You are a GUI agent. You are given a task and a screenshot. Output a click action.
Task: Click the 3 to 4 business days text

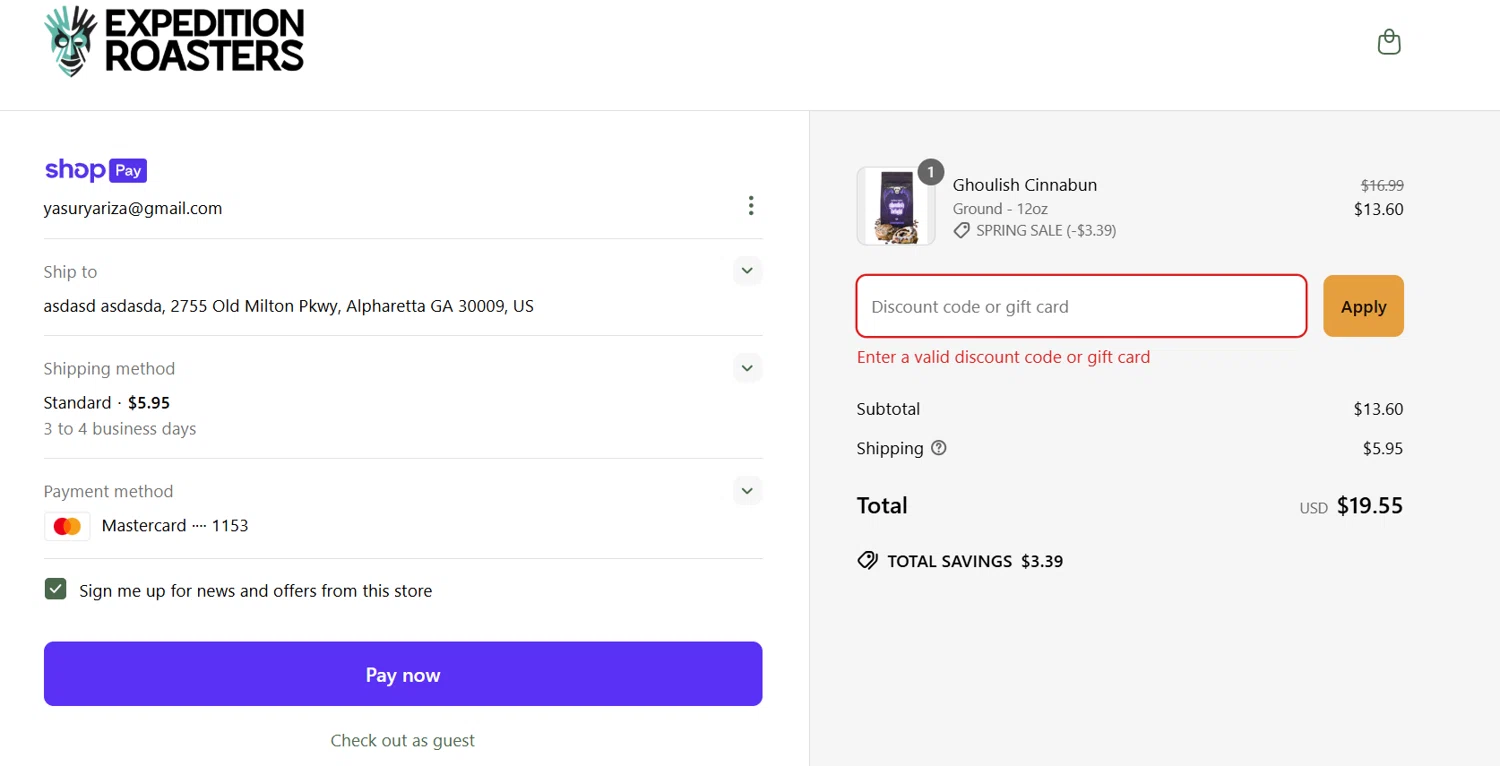(120, 429)
